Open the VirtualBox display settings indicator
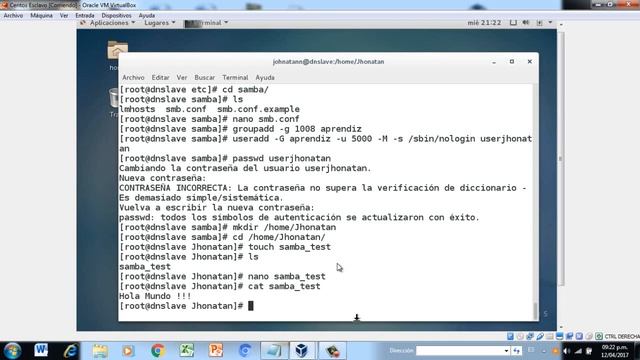This screenshot has width=640, height=360. point(560,336)
